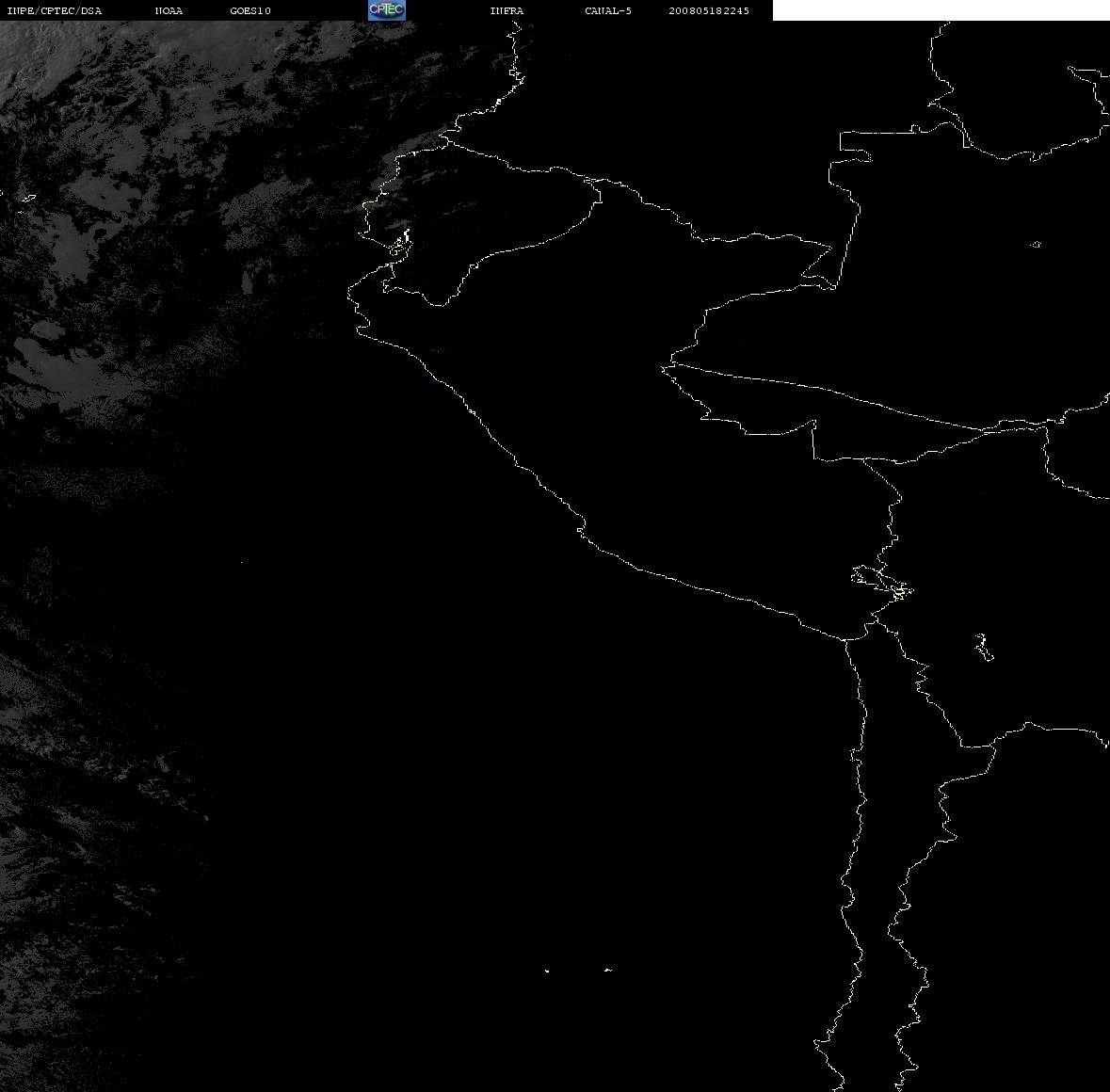Click the INPE/CPTEC/DSA header label
The height and width of the screenshot is (1092, 1110).
pos(54,10)
